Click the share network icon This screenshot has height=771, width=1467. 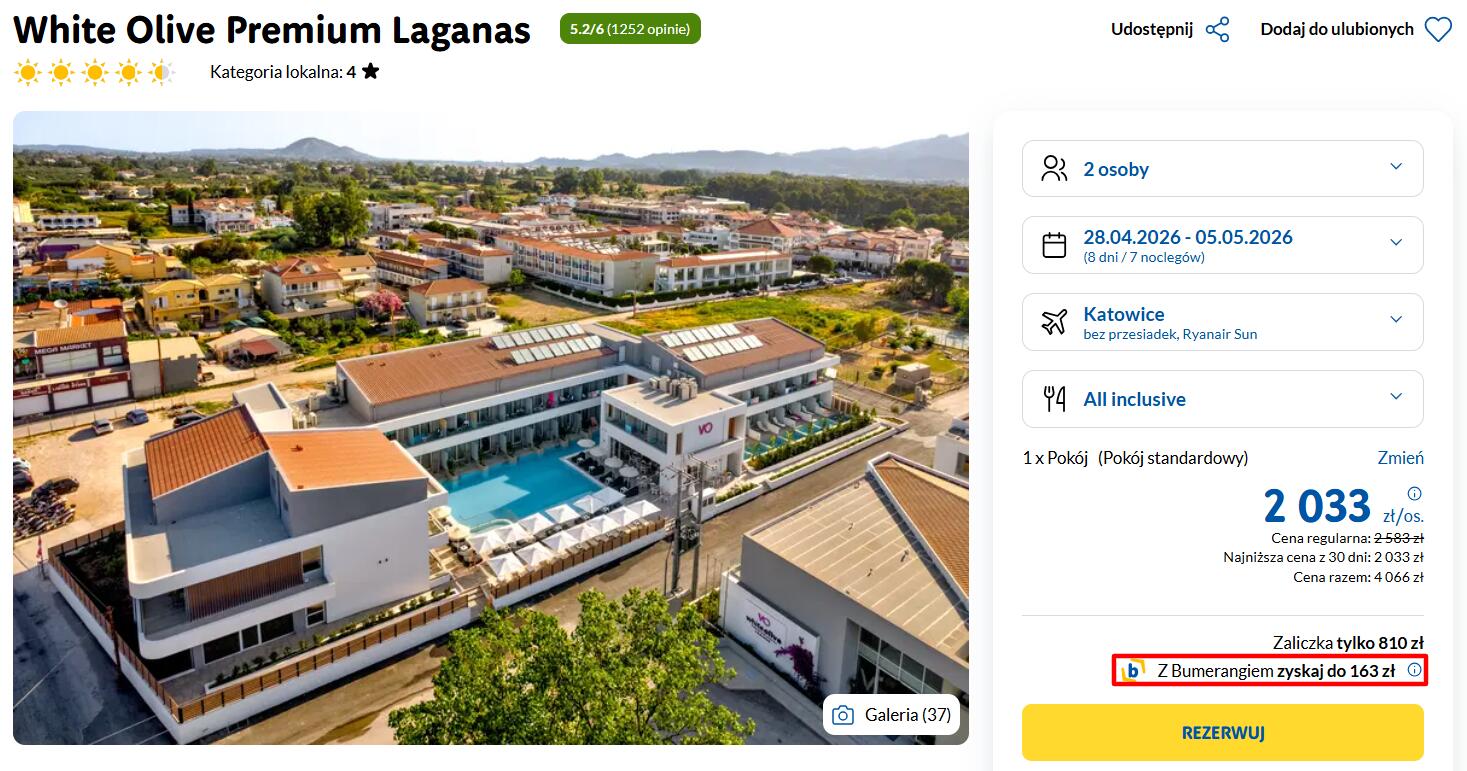click(1217, 30)
